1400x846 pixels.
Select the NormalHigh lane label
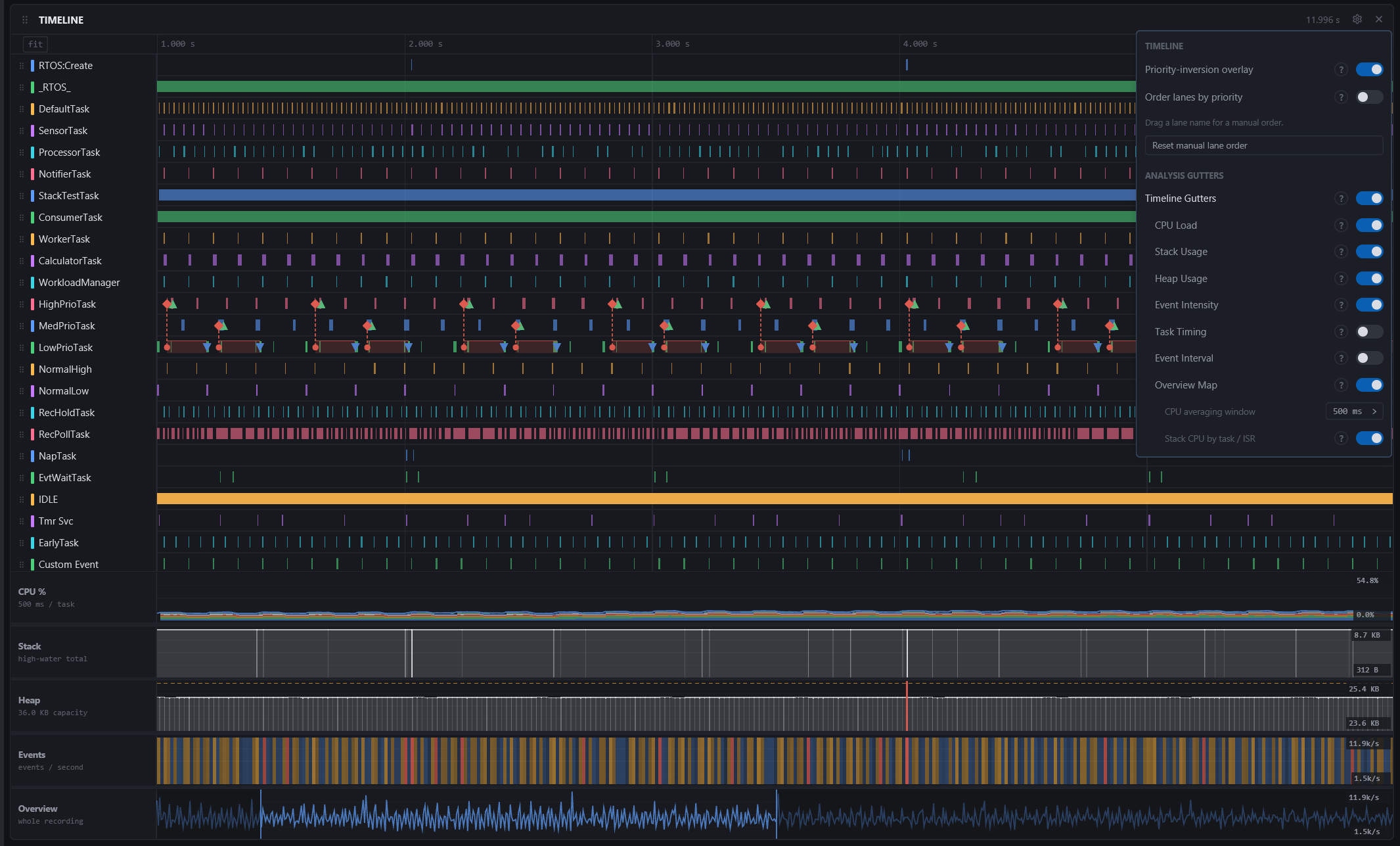(65, 369)
